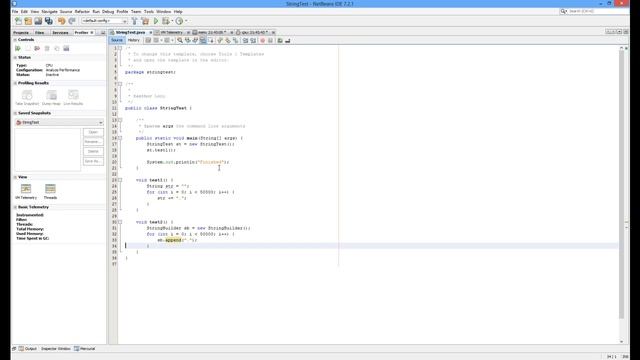
Task: Click the Find Selection magnifier in editor toolbar
Action: point(180,40)
